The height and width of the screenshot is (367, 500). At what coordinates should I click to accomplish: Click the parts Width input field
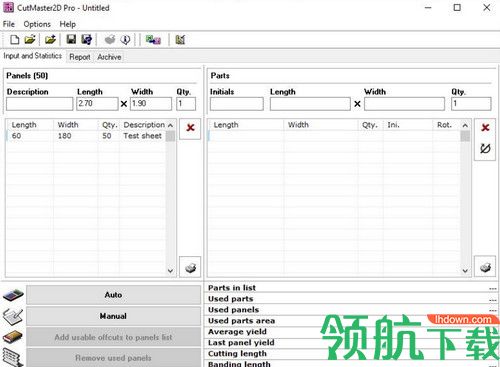pos(404,104)
